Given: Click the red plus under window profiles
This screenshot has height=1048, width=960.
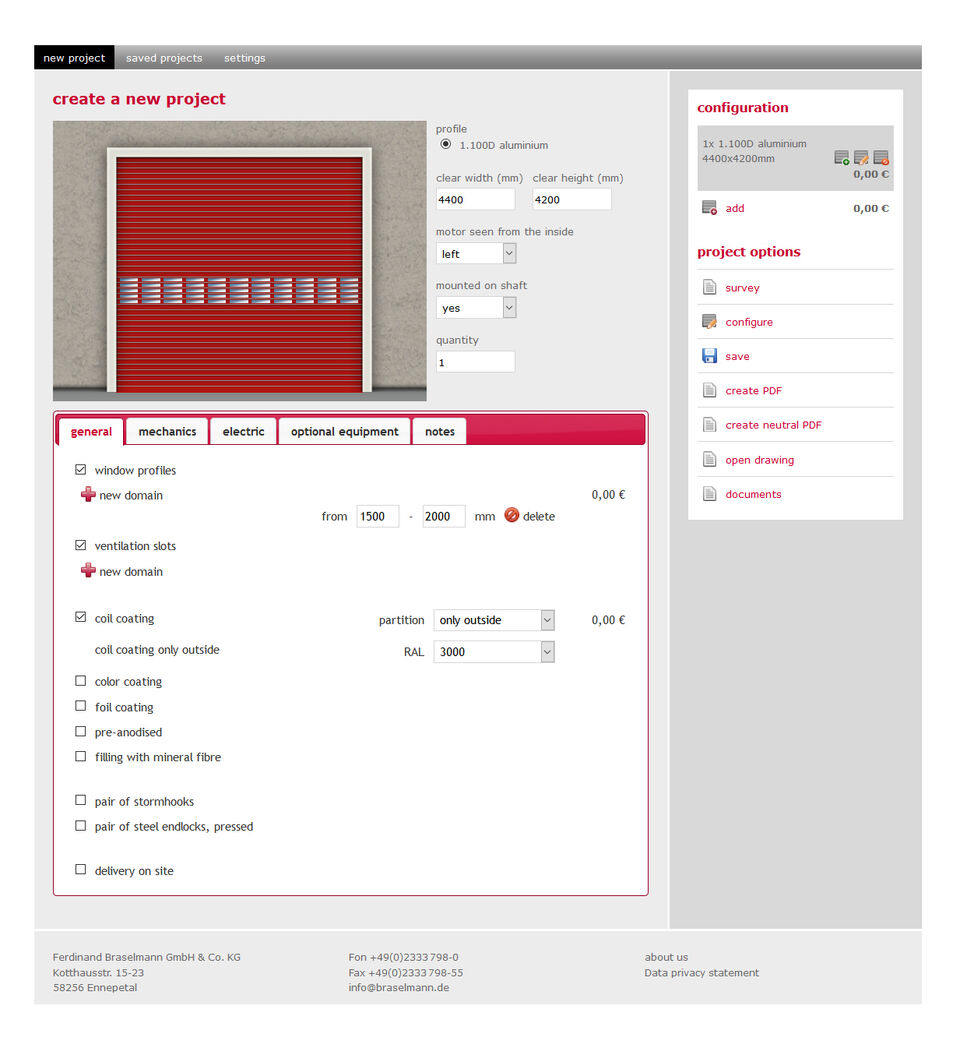Looking at the screenshot, I should click(x=88, y=495).
